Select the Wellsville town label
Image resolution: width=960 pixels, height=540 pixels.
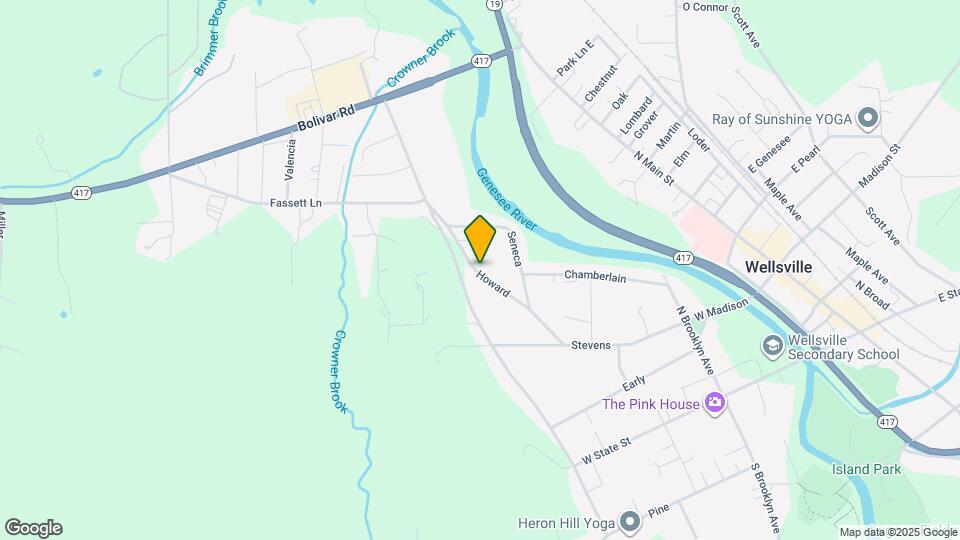click(x=779, y=267)
